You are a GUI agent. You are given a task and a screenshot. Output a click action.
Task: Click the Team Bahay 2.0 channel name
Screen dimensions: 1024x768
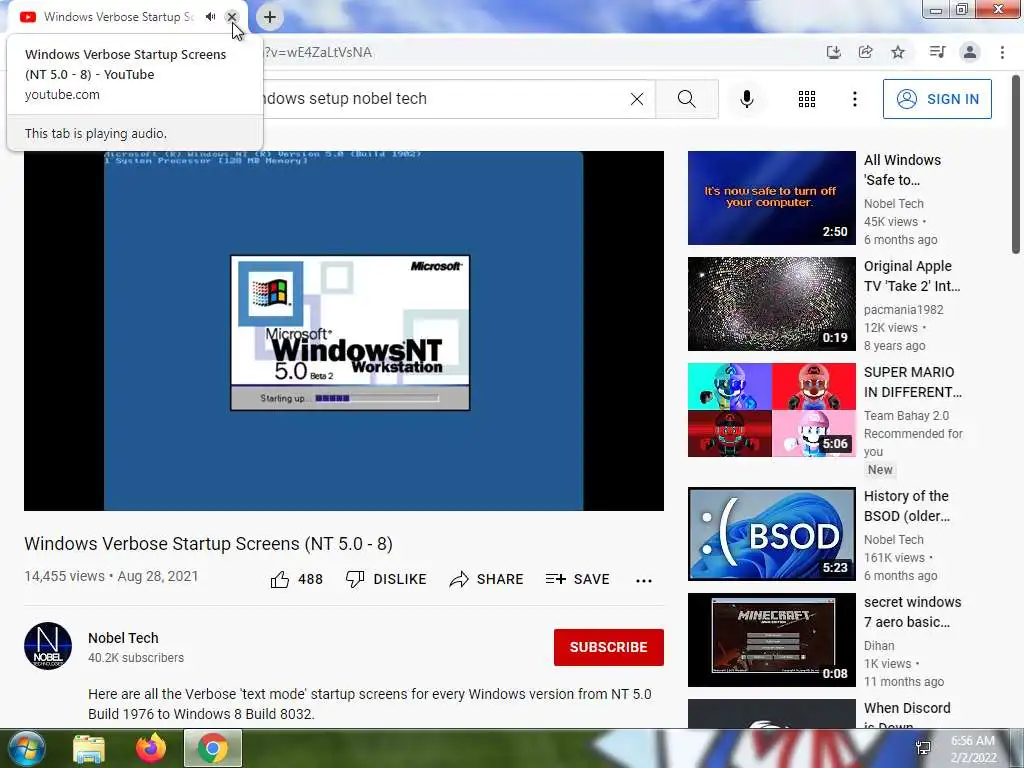906,415
